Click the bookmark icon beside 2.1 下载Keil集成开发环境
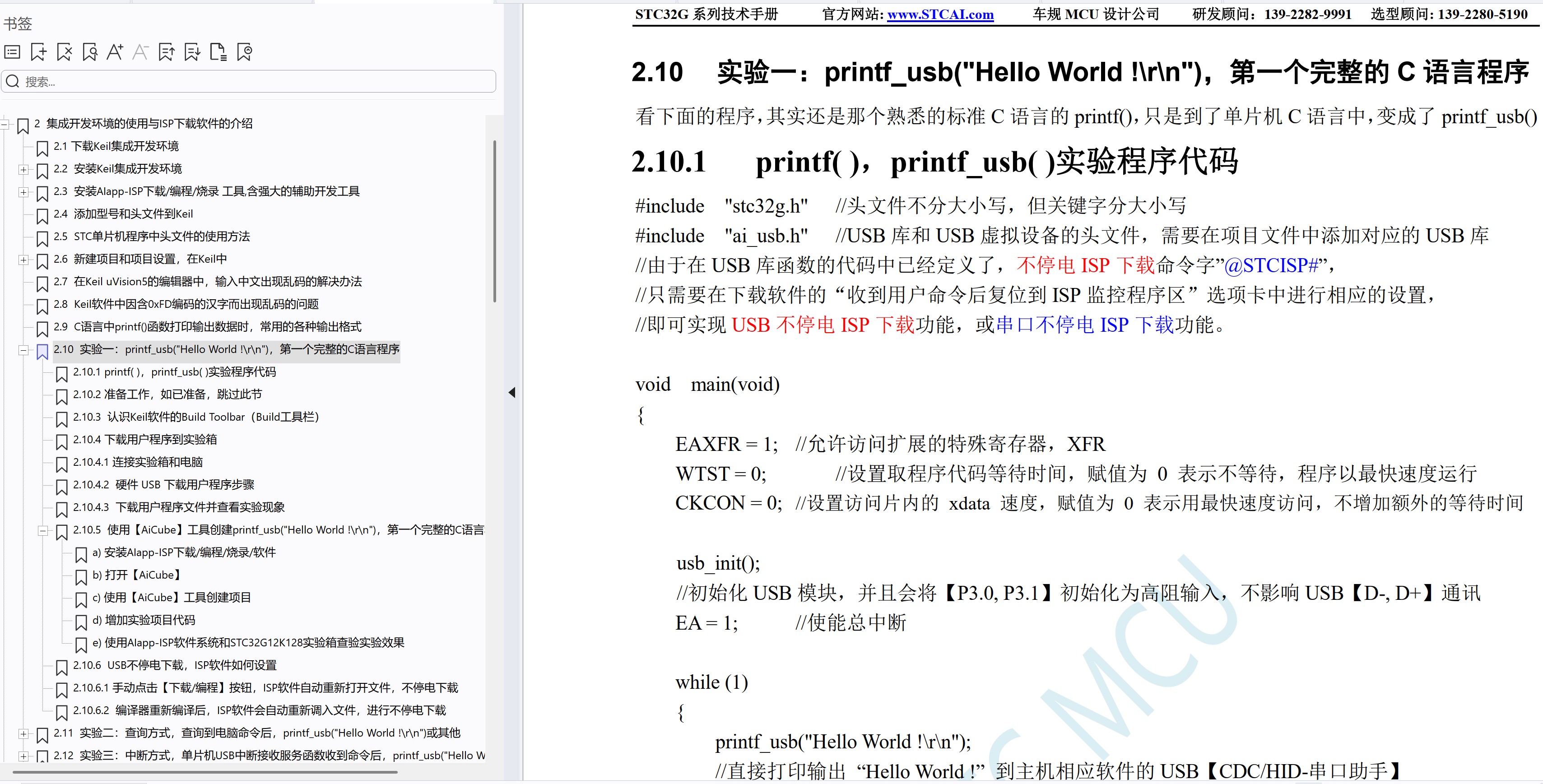The image size is (1543, 784). (x=42, y=148)
